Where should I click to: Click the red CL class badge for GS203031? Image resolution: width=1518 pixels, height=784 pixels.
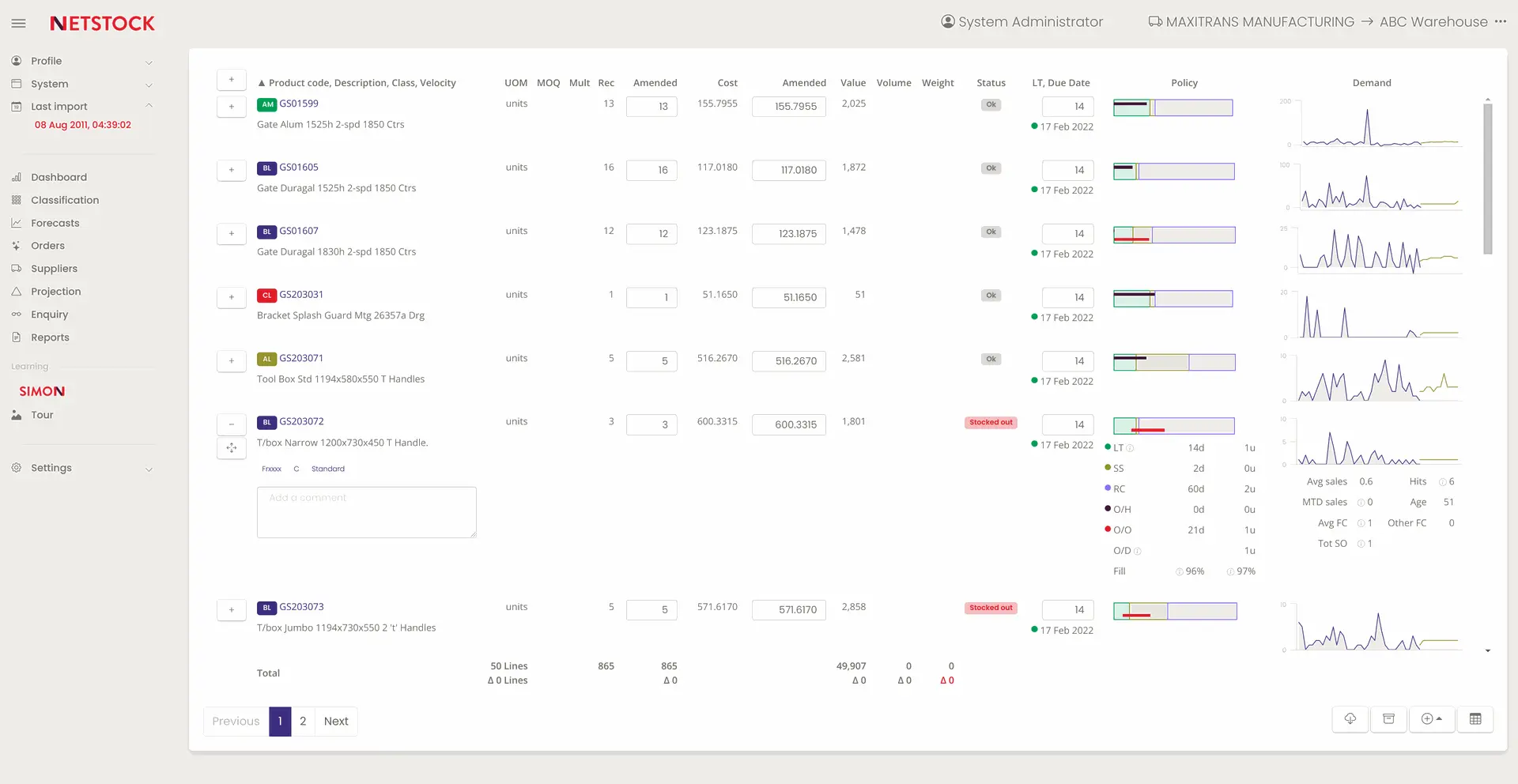pyautogui.click(x=266, y=296)
